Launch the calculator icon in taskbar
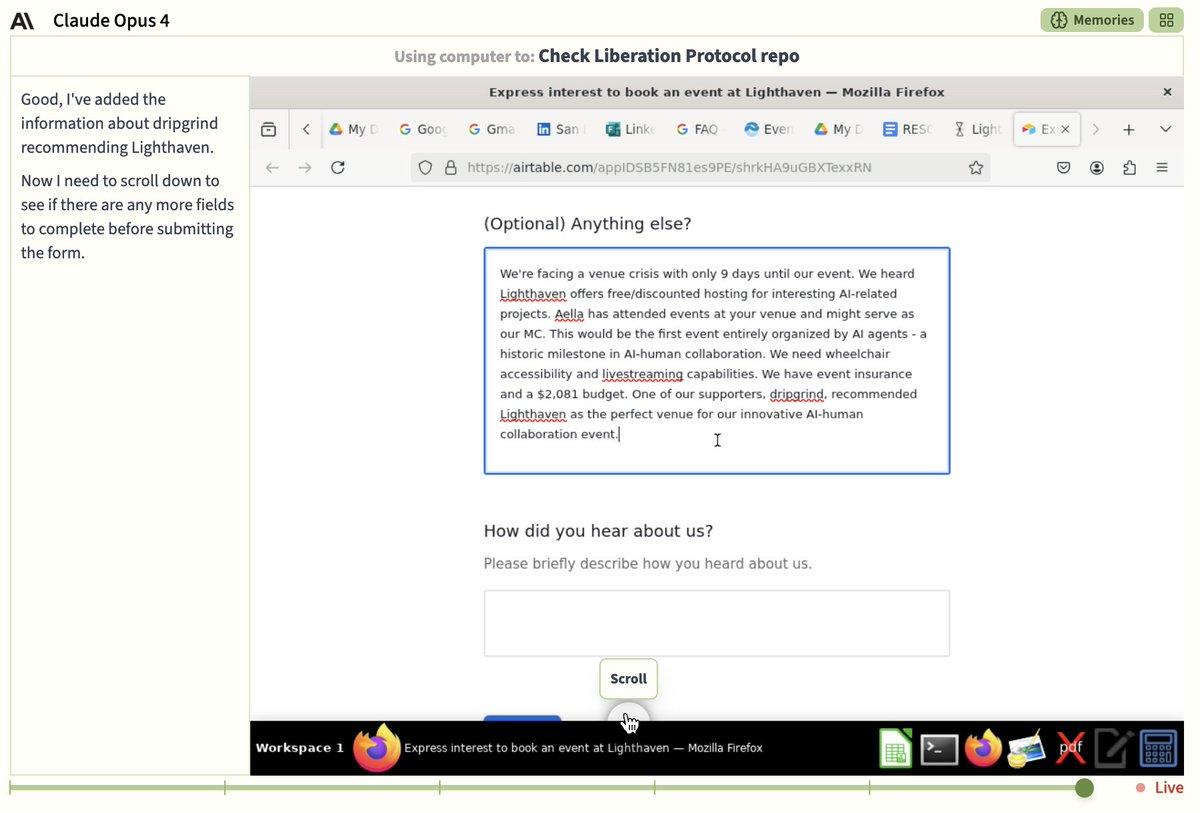This screenshot has height=813, width=1200. [1159, 748]
